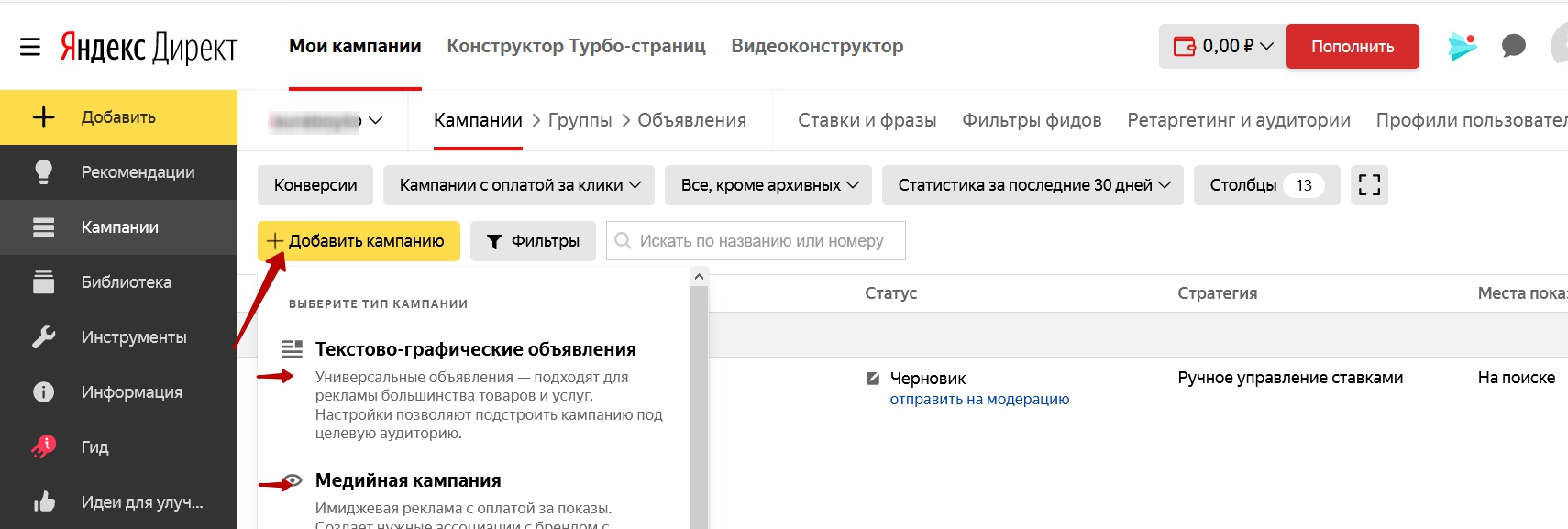Click the draft pencil icon near Черновик
This screenshot has width=1568, height=529.
click(x=873, y=378)
